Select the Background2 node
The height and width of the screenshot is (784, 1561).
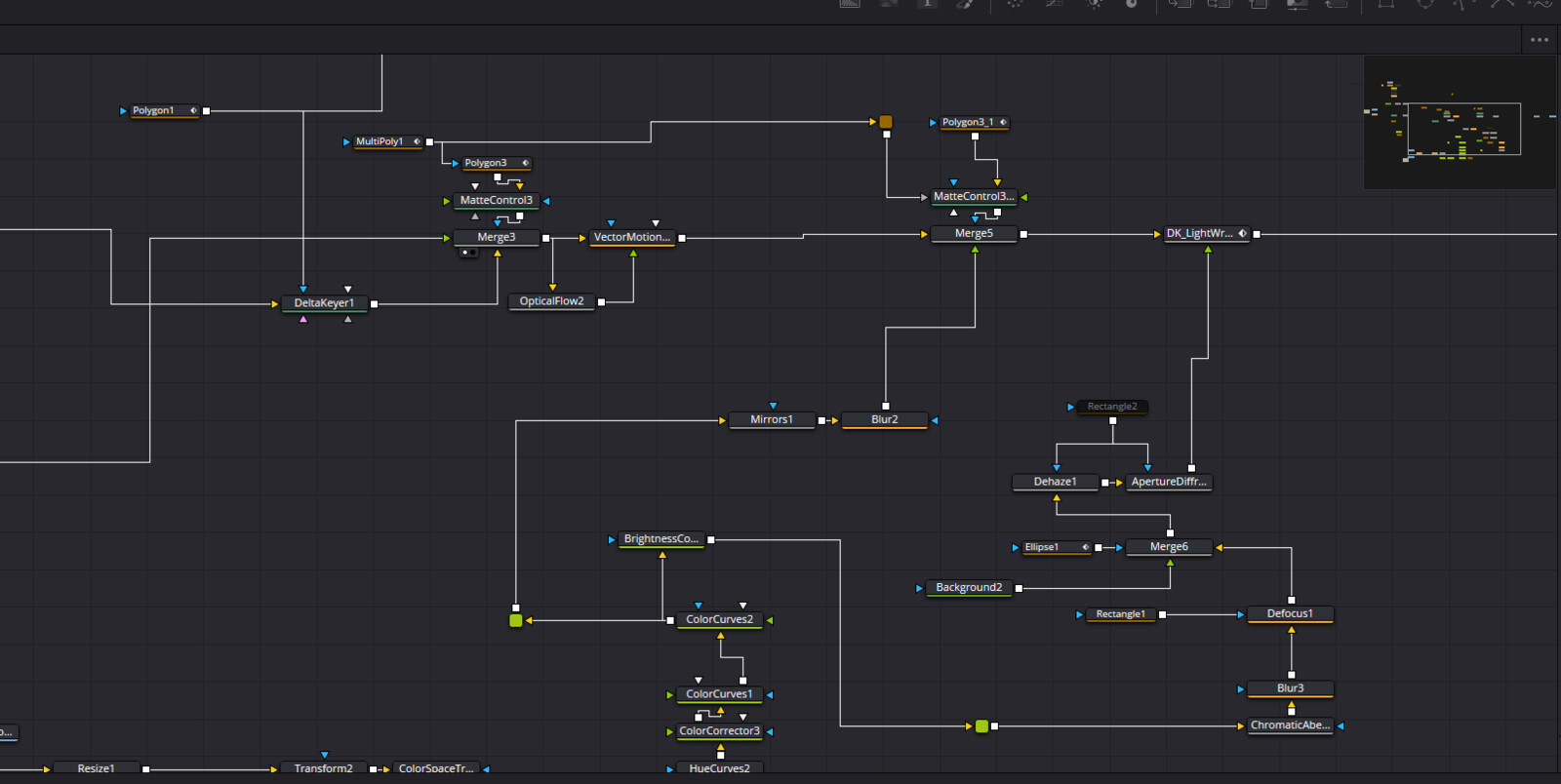(x=969, y=587)
